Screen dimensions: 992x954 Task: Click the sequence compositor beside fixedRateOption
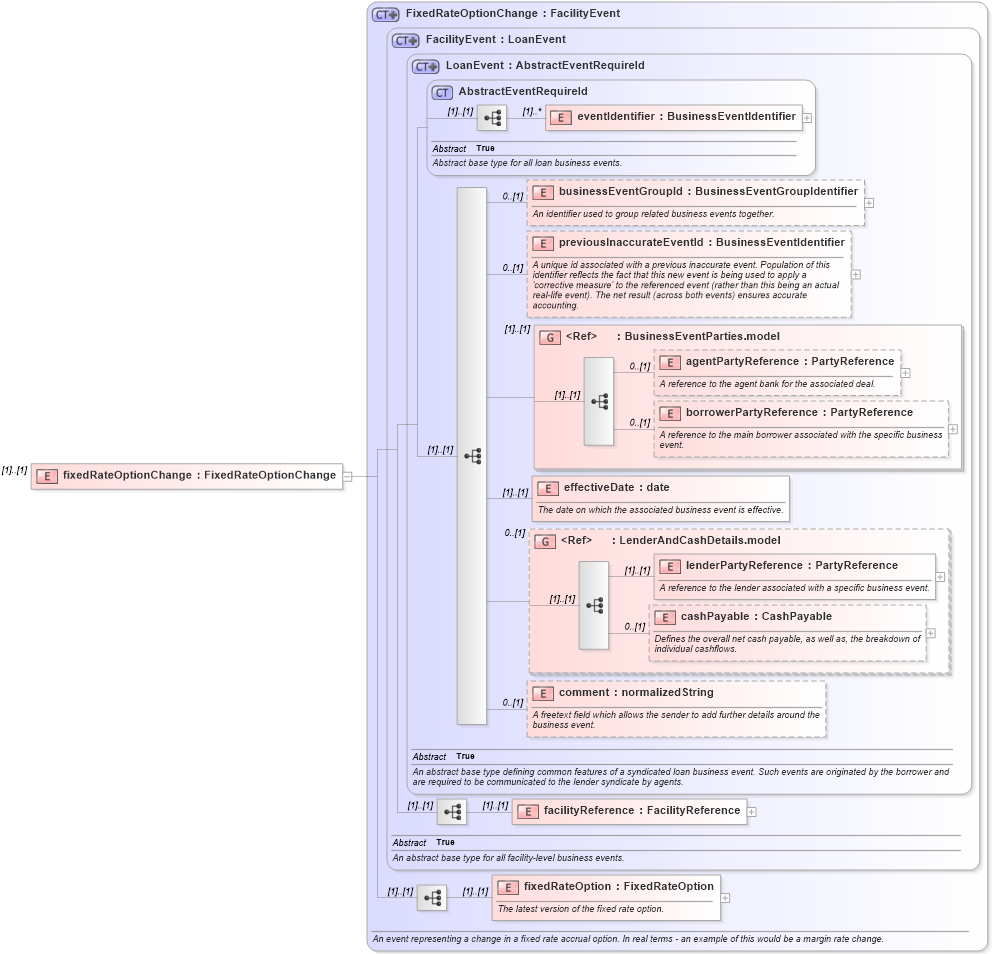click(x=433, y=897)
